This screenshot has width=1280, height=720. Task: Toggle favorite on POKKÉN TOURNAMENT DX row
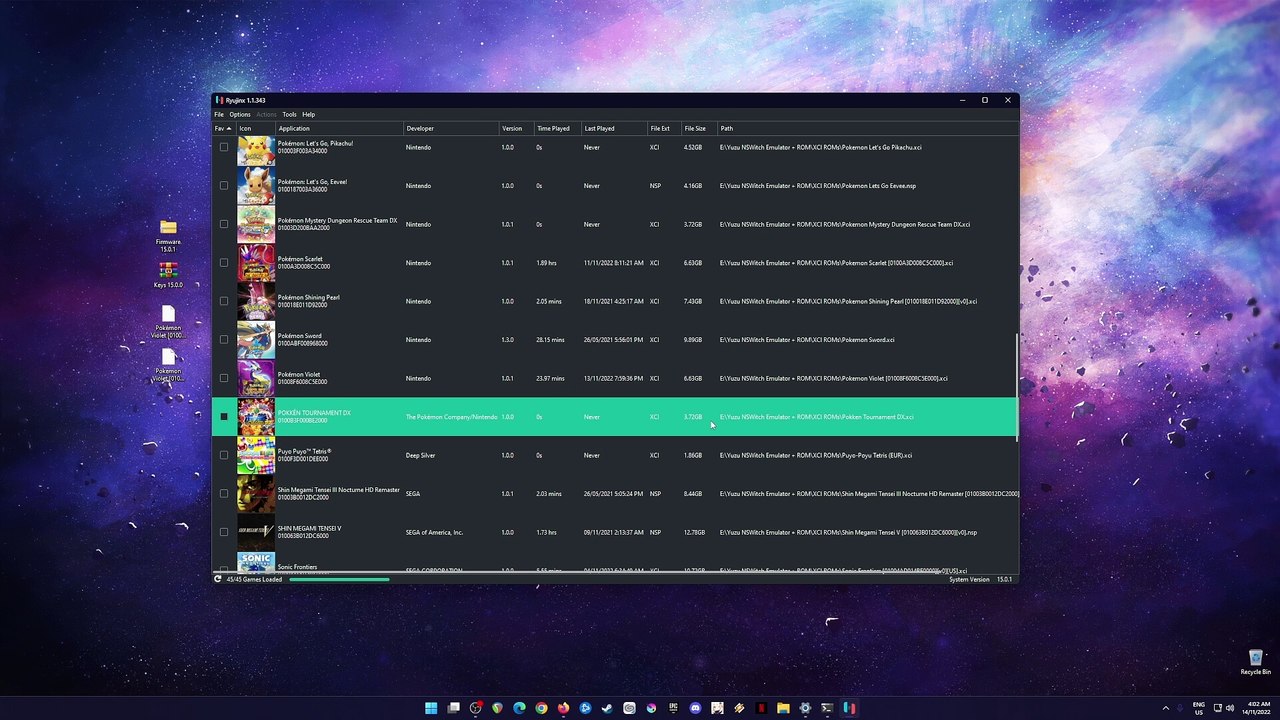[224, 417]
